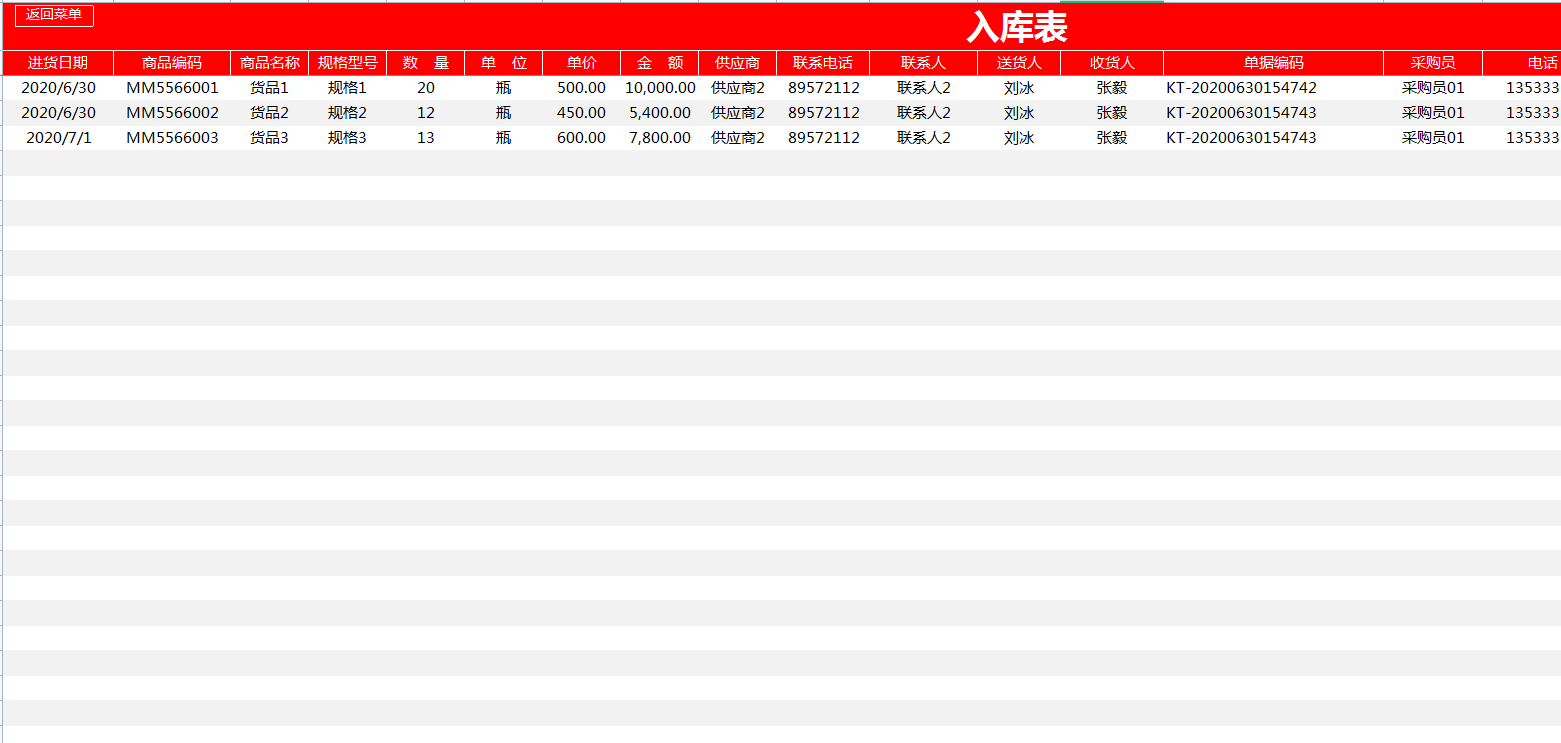Click the 货品2 product name cell
This screenshot has width=1561, height=743.
[x=272, y=112]
